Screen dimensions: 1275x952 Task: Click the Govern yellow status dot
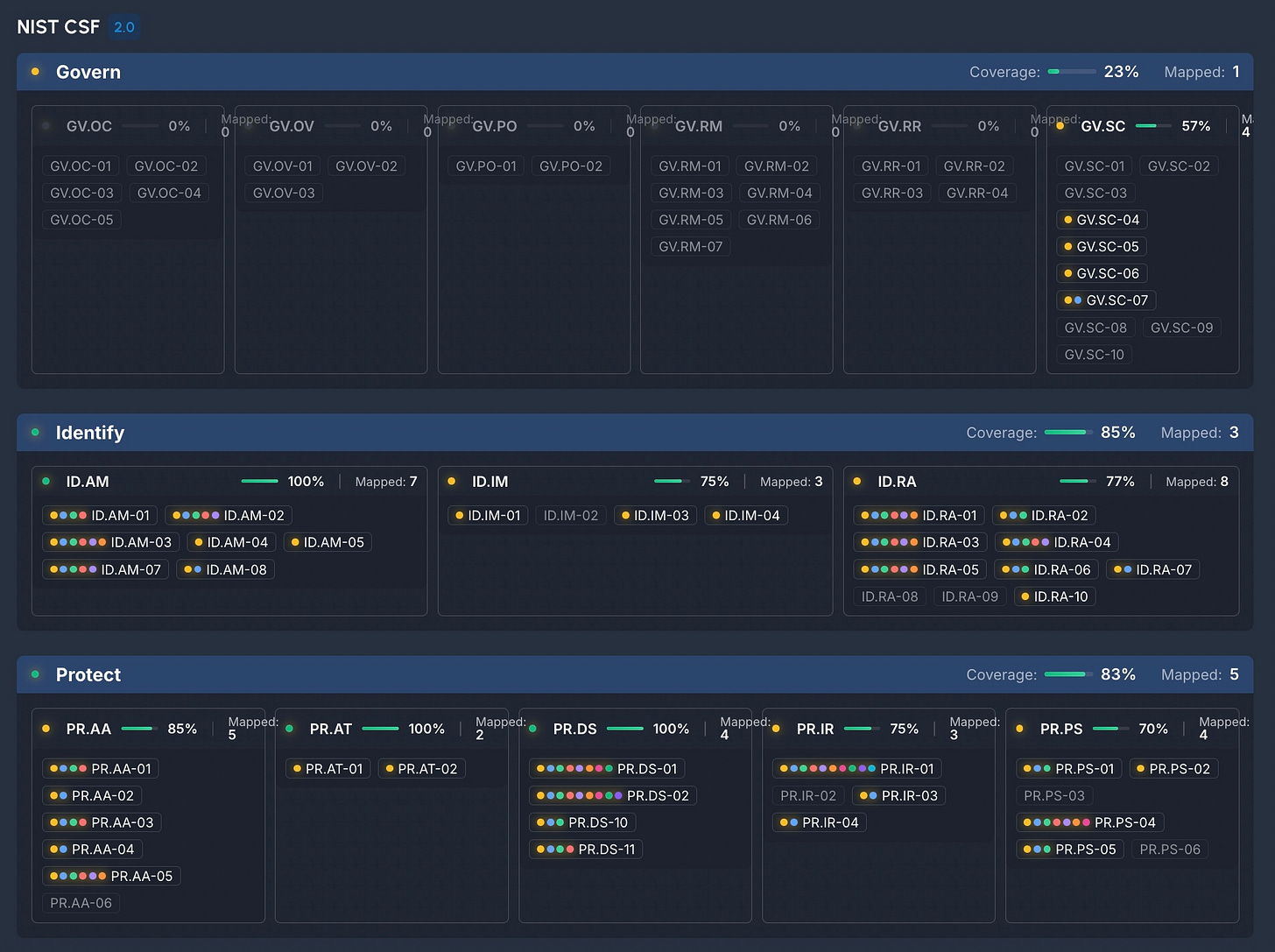point(35,72)
